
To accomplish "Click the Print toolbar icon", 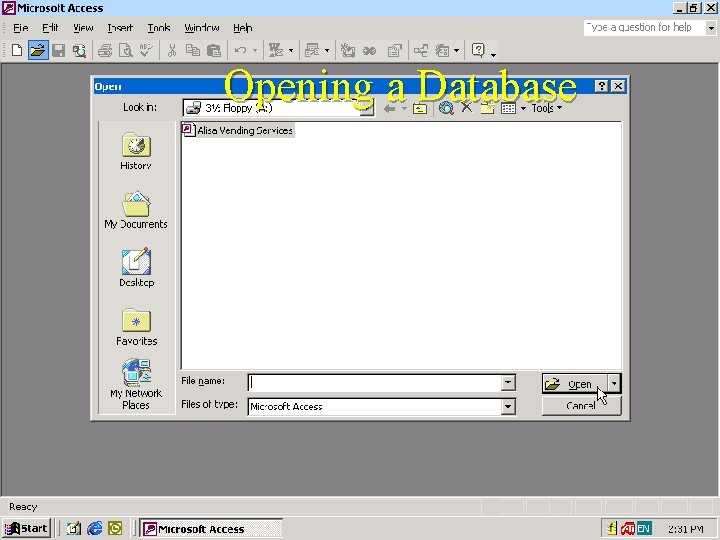I will 105,50.
